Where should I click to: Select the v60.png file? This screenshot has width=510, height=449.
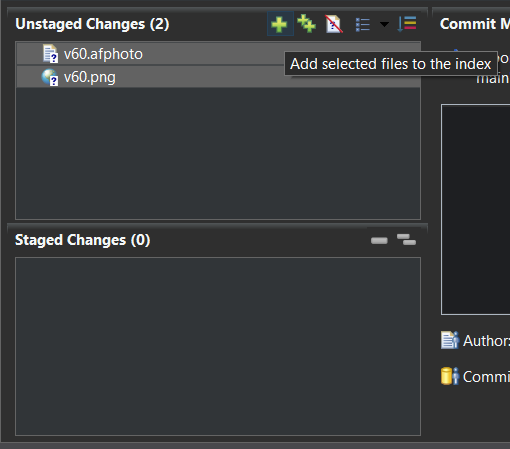coord(218,77)
